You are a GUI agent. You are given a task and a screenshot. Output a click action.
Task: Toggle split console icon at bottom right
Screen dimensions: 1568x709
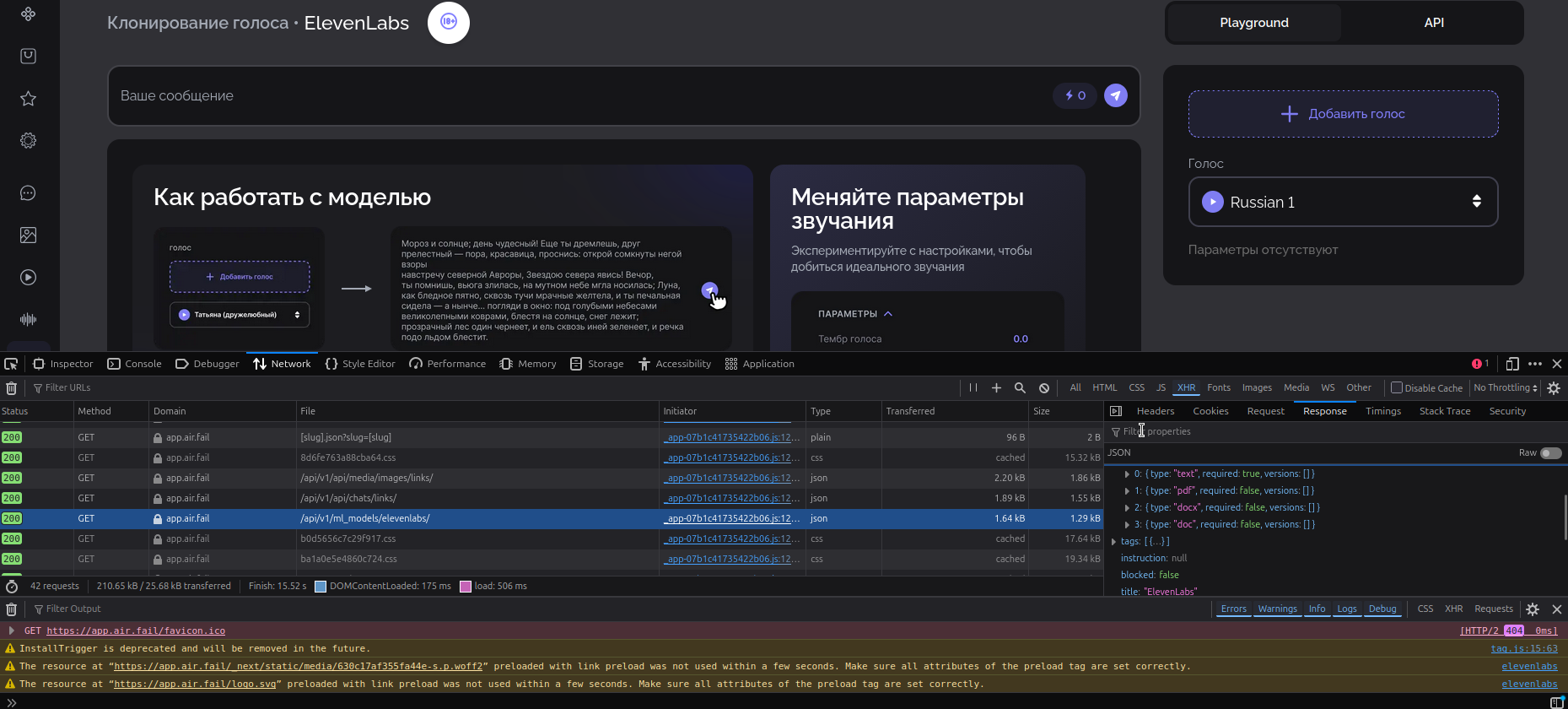click(x=1557, y=702)
